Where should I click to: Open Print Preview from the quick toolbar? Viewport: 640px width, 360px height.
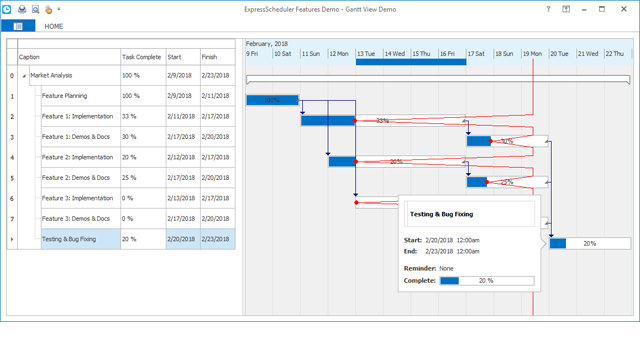36,9
